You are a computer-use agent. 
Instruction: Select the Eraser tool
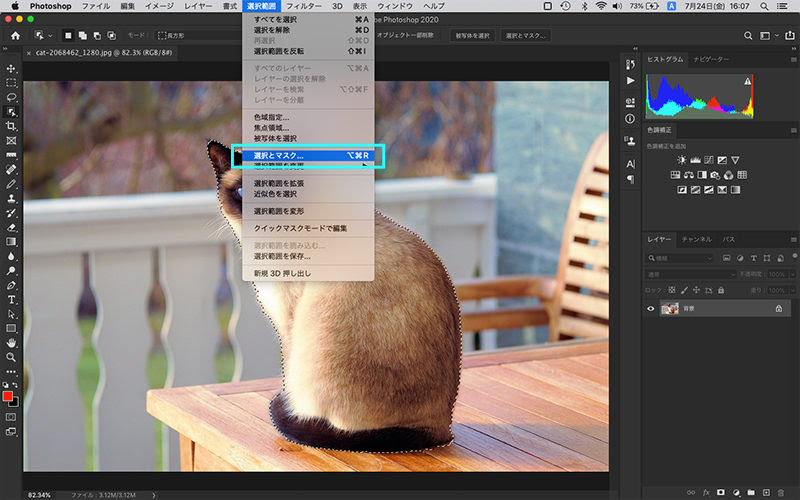11,227
